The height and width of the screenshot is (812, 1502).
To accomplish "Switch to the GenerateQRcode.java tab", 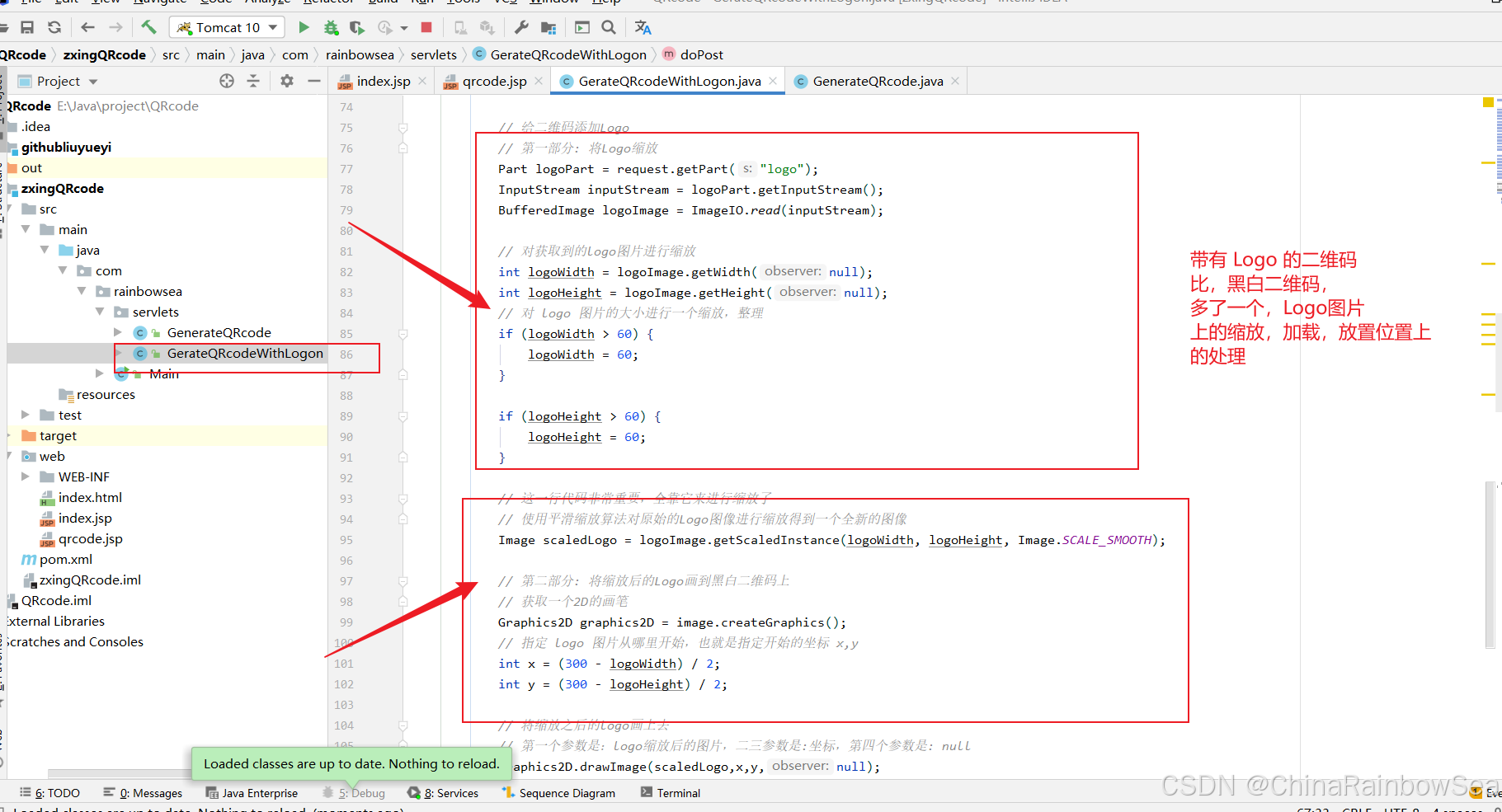I will coord(878,81).
